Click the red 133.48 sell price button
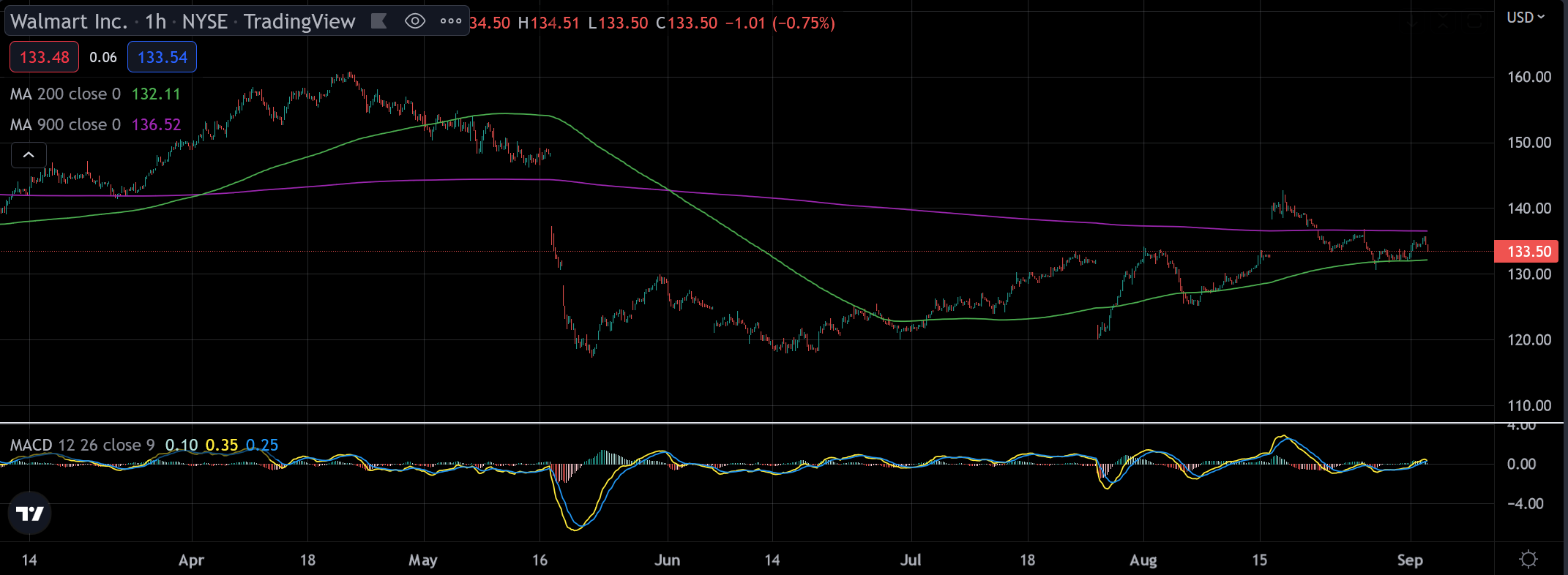Image resolution: width=1568 pixels, height=575 pixels. click(44, 57)
